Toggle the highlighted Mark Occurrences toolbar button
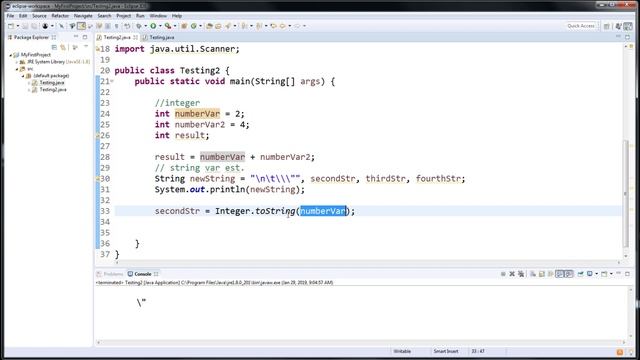640x360 pixels. coord(81,26)
